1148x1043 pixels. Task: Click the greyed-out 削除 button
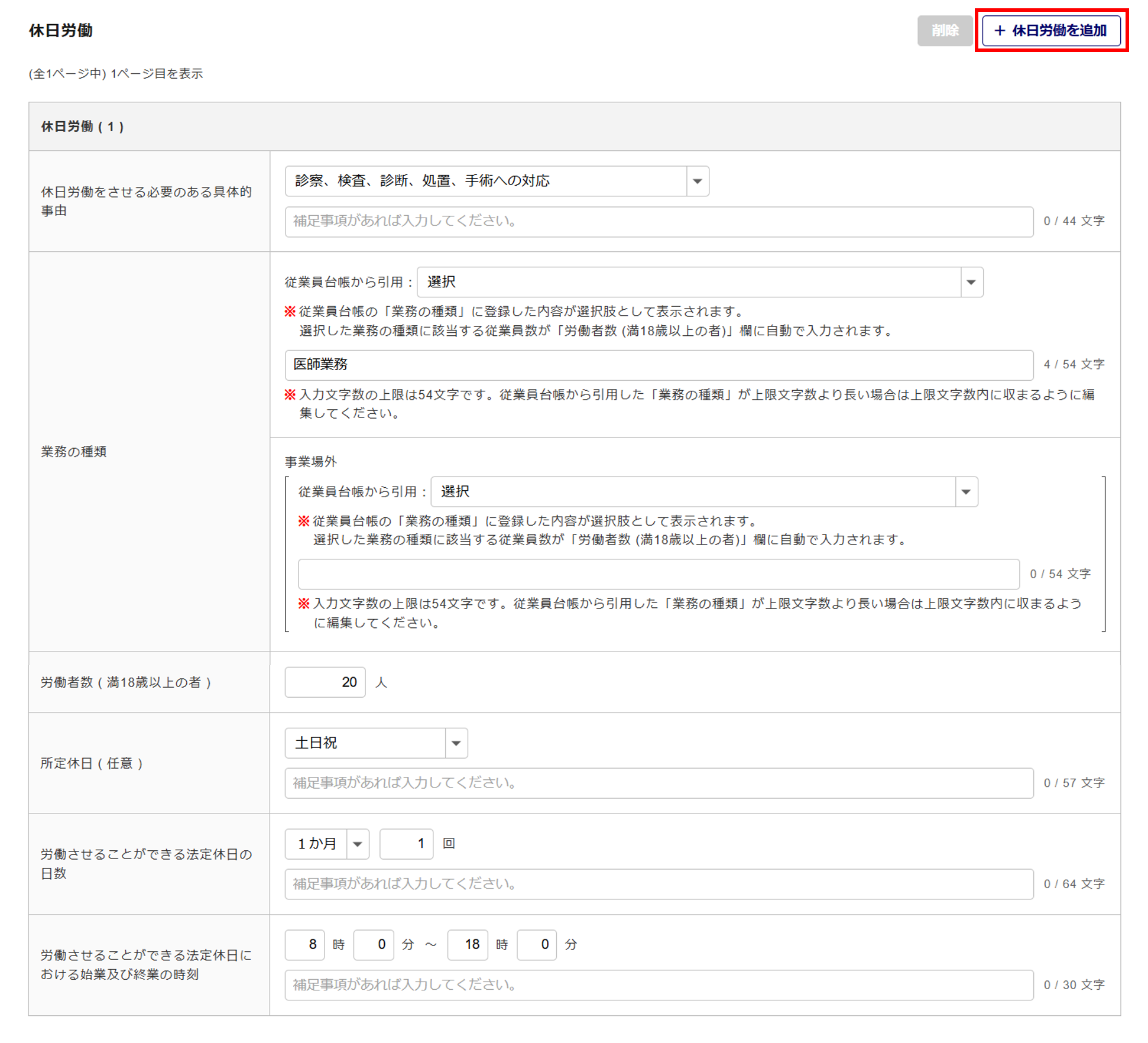tap(944, 31)
